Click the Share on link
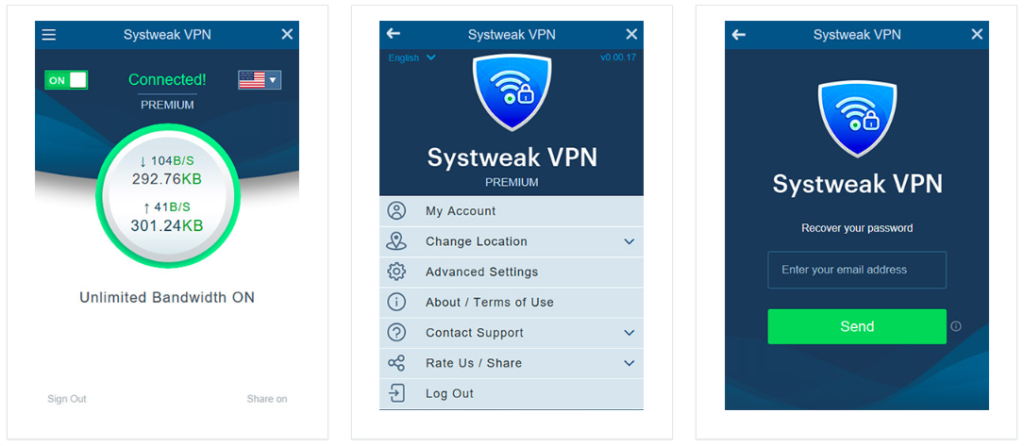The height and width of the screenshot is (446, 1024). coord(266,399)
